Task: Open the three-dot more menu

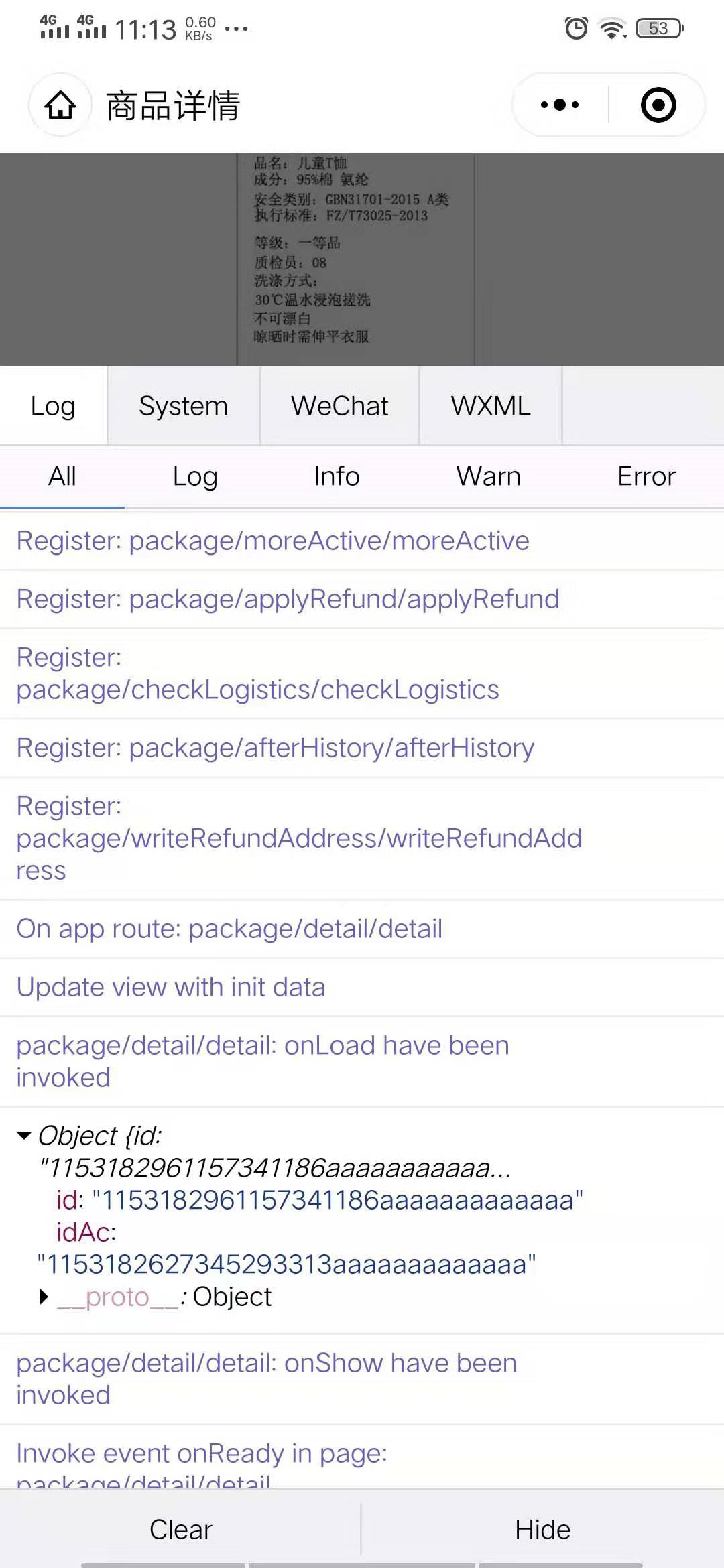Action: pos(560,105)
